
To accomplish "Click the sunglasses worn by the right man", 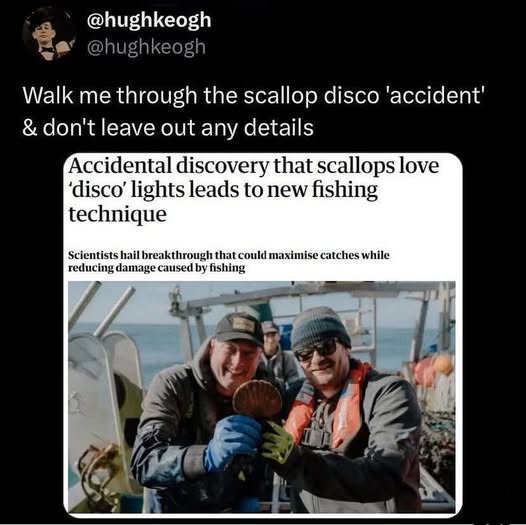I will coord(317,351).
